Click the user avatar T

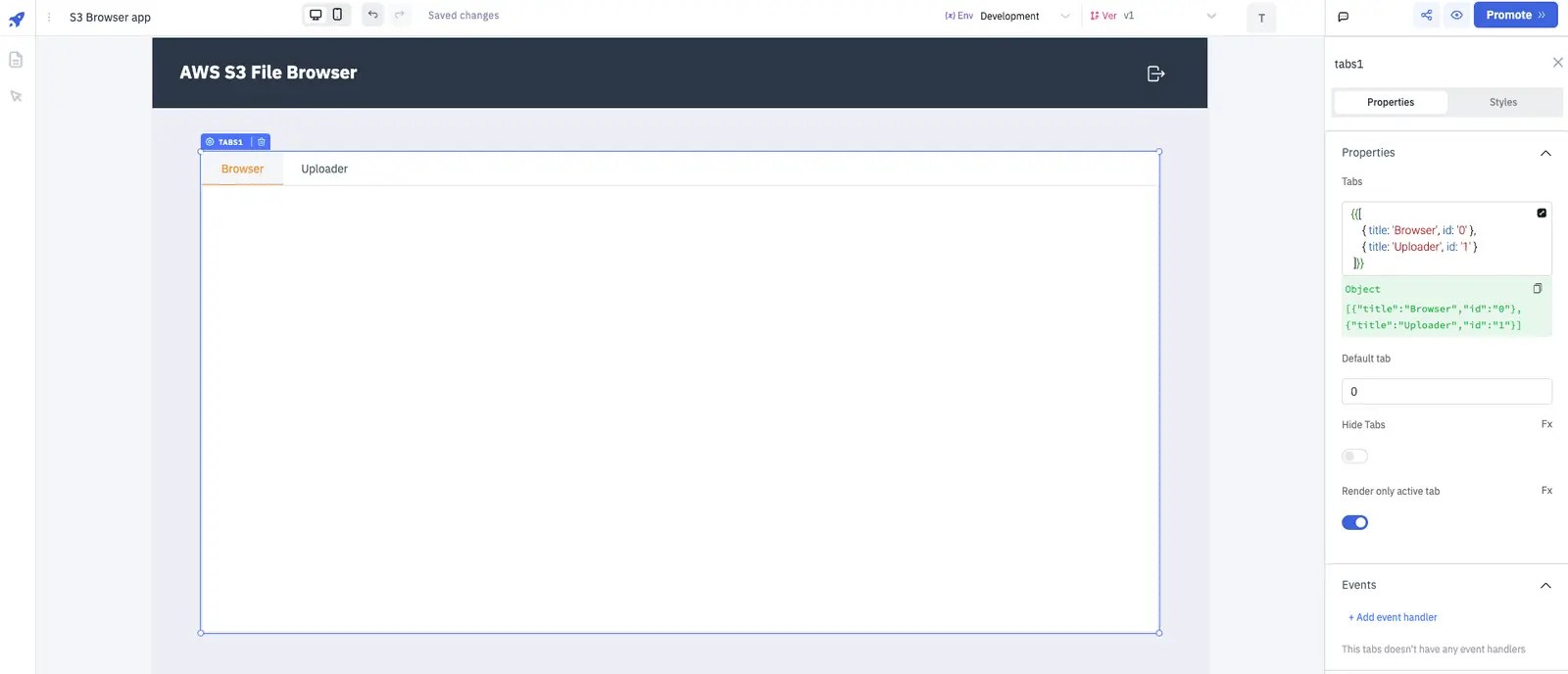1261,18
